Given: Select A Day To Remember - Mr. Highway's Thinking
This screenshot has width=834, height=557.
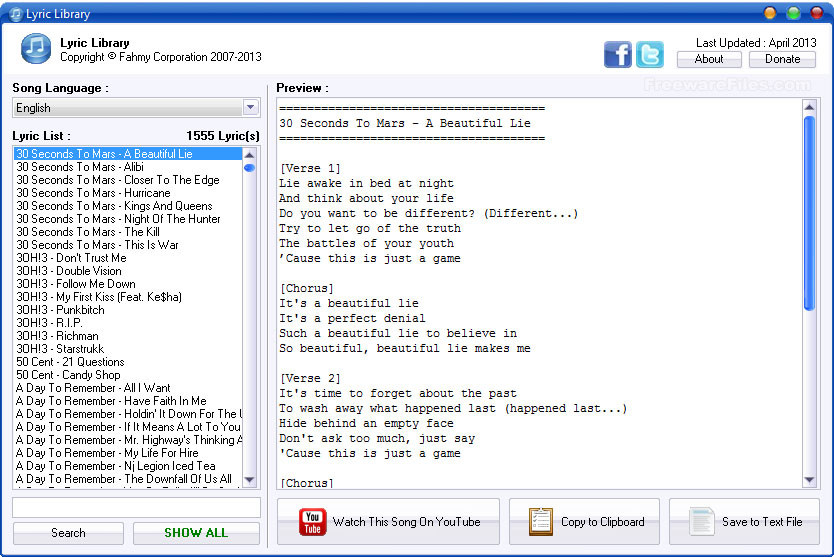Looking at the screenshot, I should click(128, 440).
